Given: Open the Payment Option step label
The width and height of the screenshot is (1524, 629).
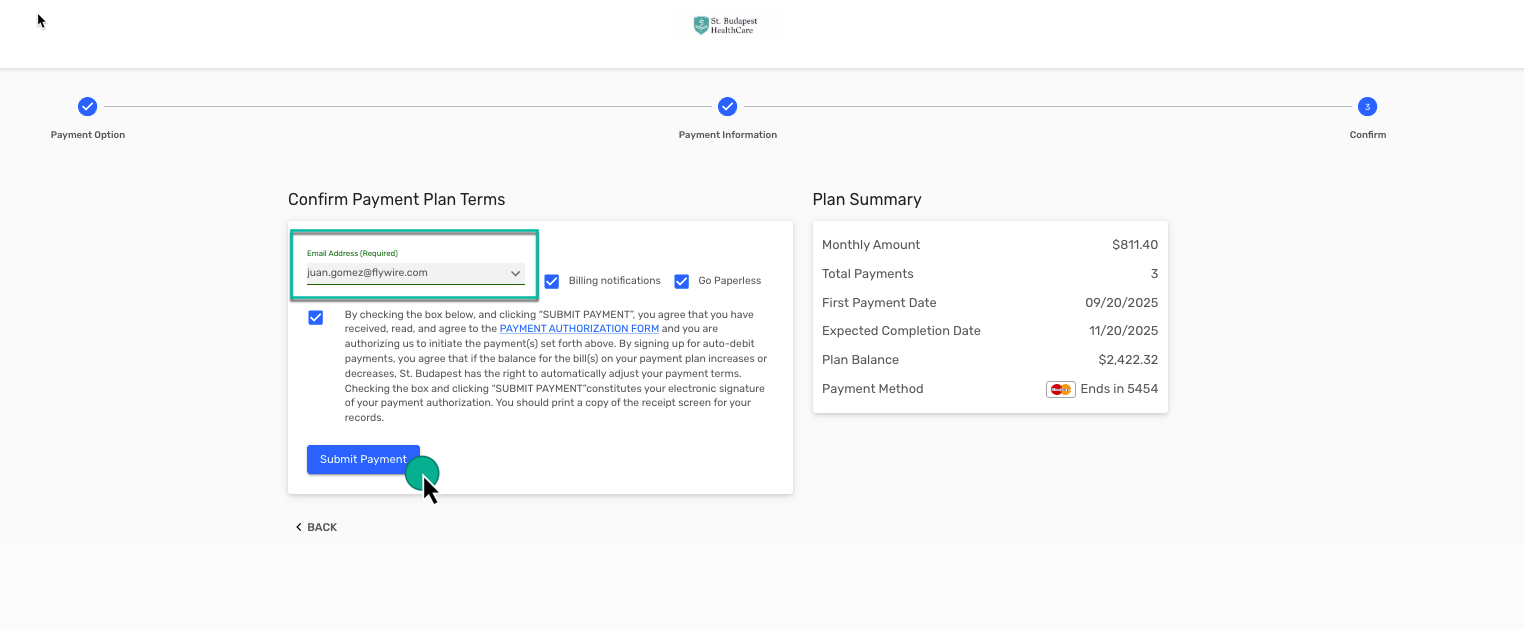Looking at the screenshot, I should pyautogui.click(x=88, y=135).
